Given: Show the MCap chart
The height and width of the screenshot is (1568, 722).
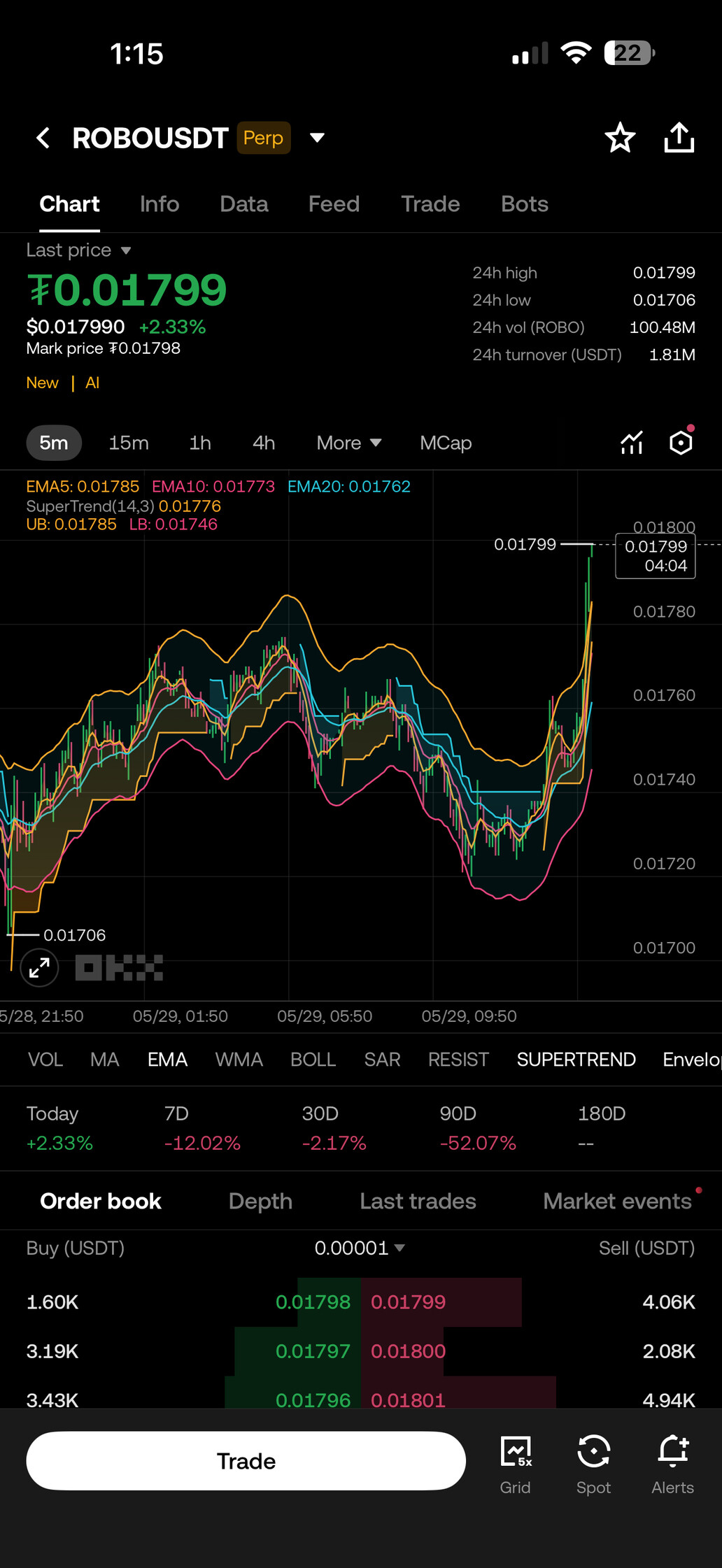Looking at the screenshot, I should point(446,443).
